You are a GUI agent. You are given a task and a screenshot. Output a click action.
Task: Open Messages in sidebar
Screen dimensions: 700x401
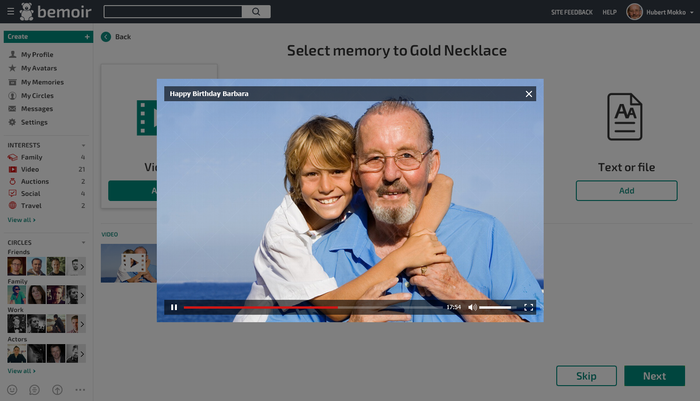click(36, 109)
